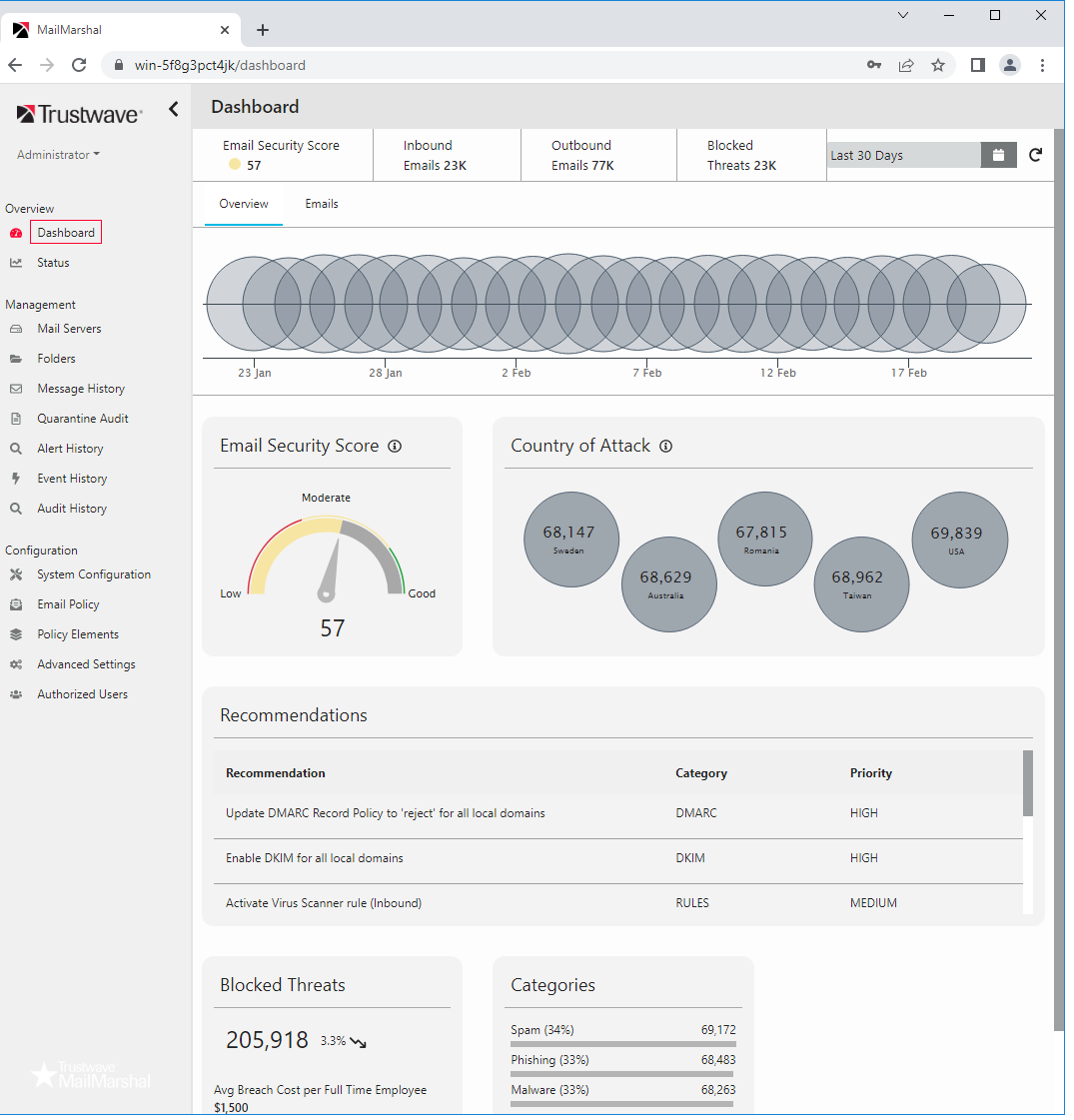Click the calendar icon beside Last 30 Days
The width and height of the screenshot is (1074, 1120).
pyautogui.click(x=998, y=155)
